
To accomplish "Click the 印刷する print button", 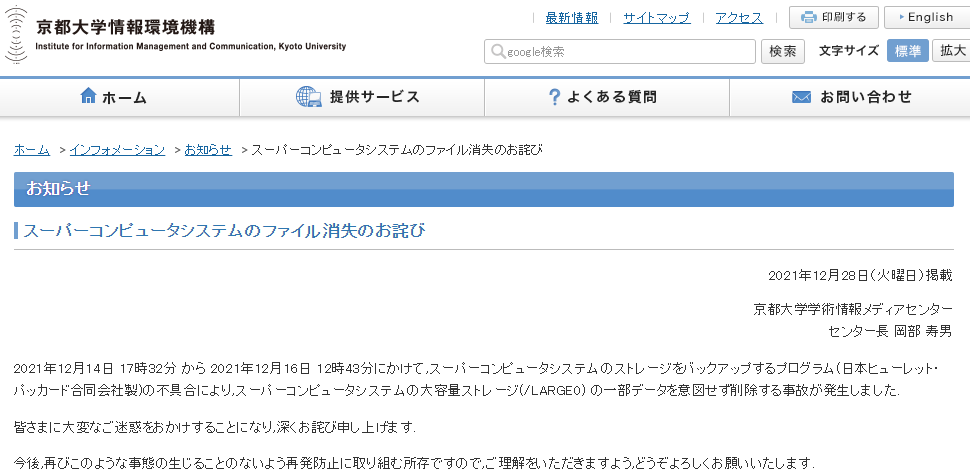I will pos(834,17).
